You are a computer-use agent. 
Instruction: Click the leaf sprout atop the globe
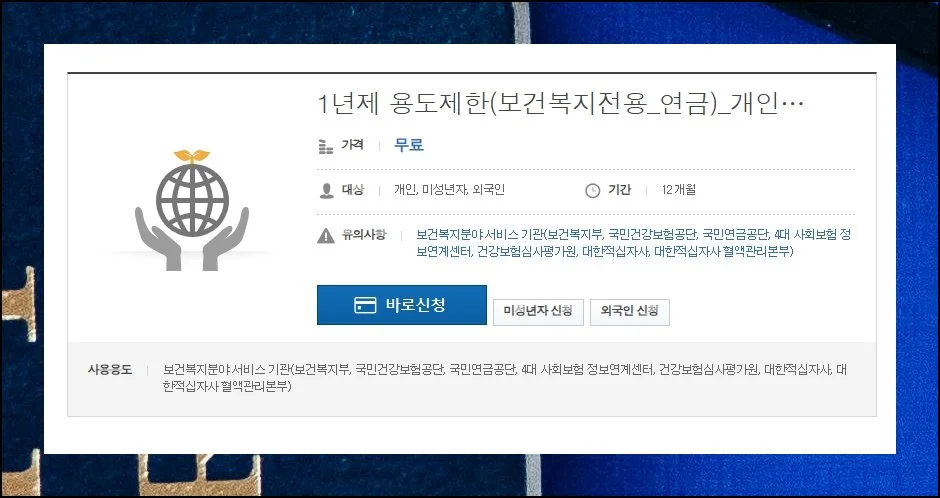(x=192, y=156)
